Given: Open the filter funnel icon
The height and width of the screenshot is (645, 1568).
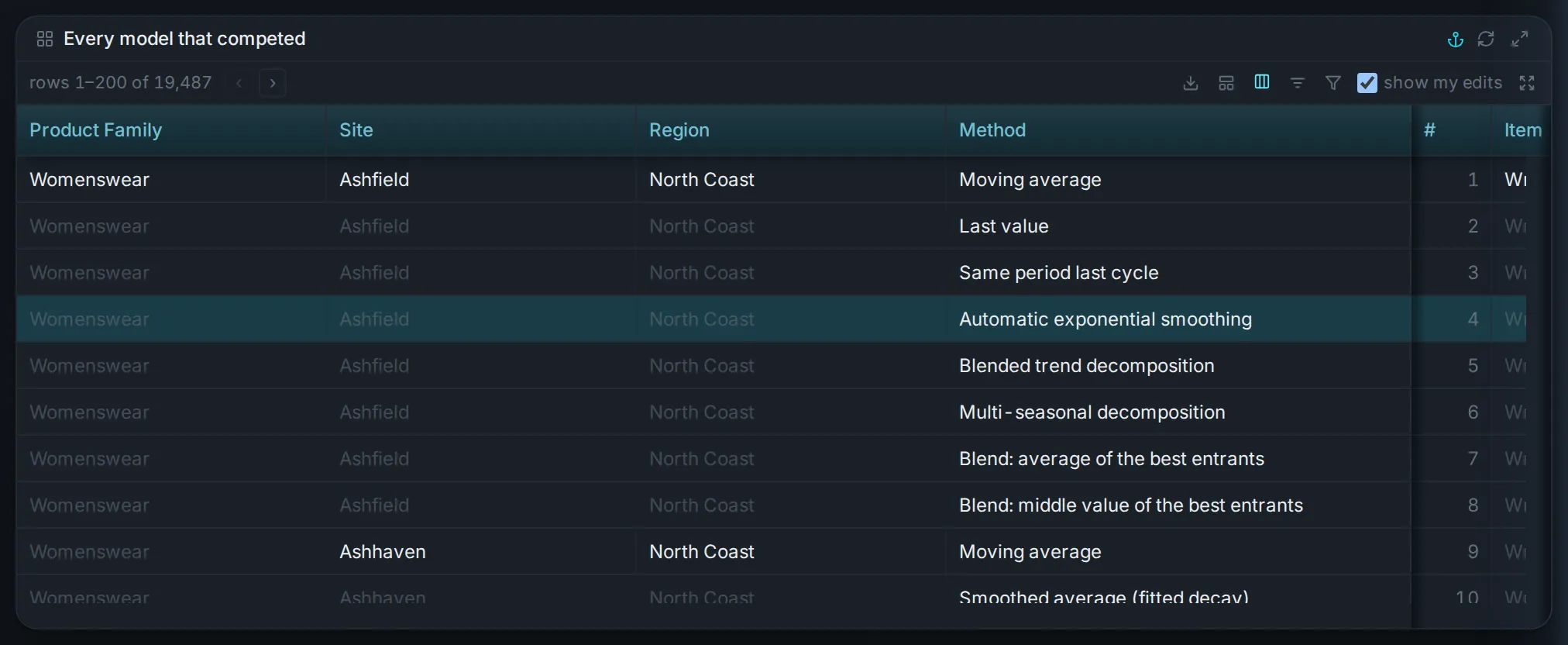Looking at the screenshot, I should click(1333, 83).
